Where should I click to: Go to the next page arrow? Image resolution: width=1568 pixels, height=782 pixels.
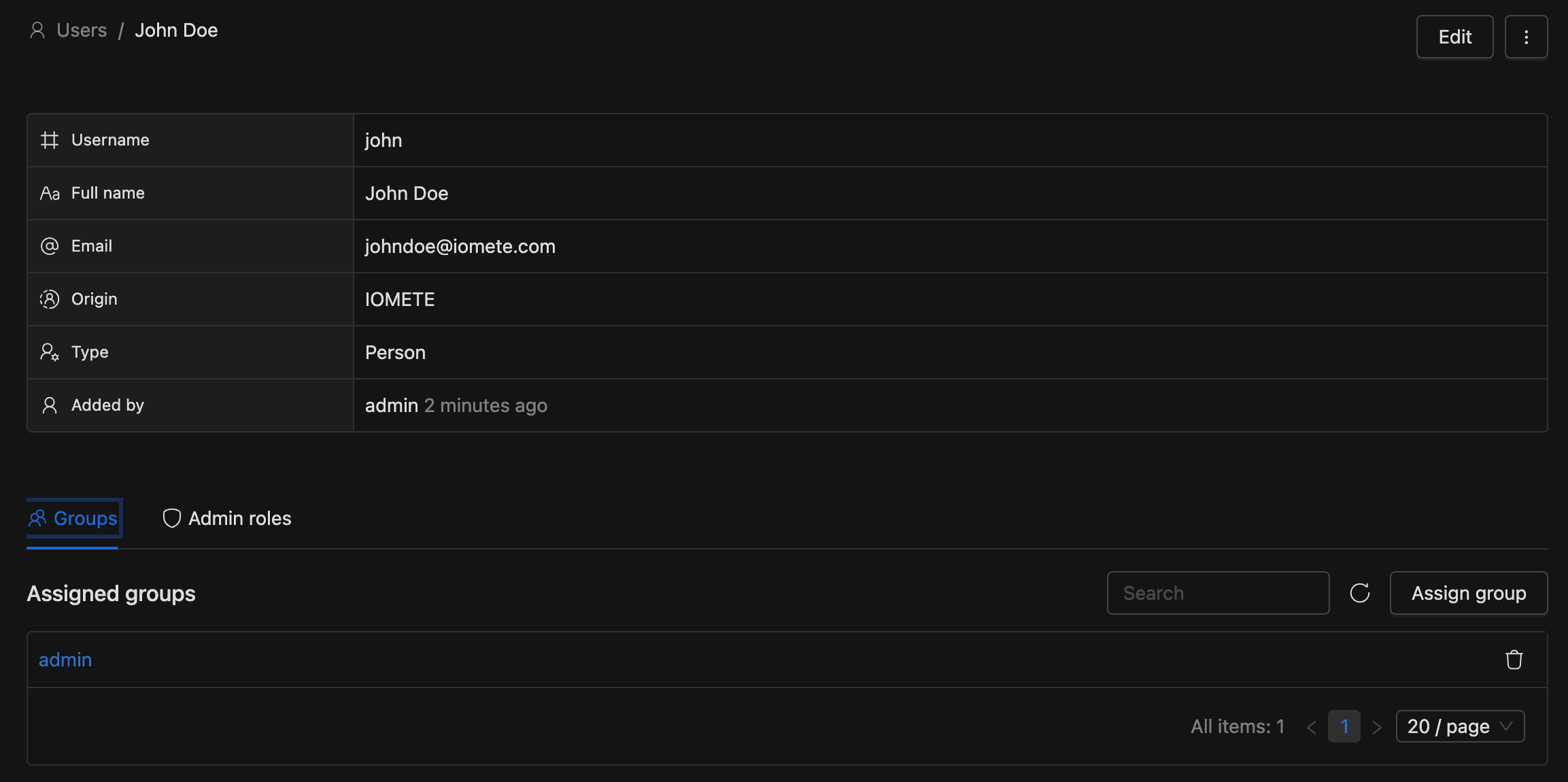[x=1377, y=727]
